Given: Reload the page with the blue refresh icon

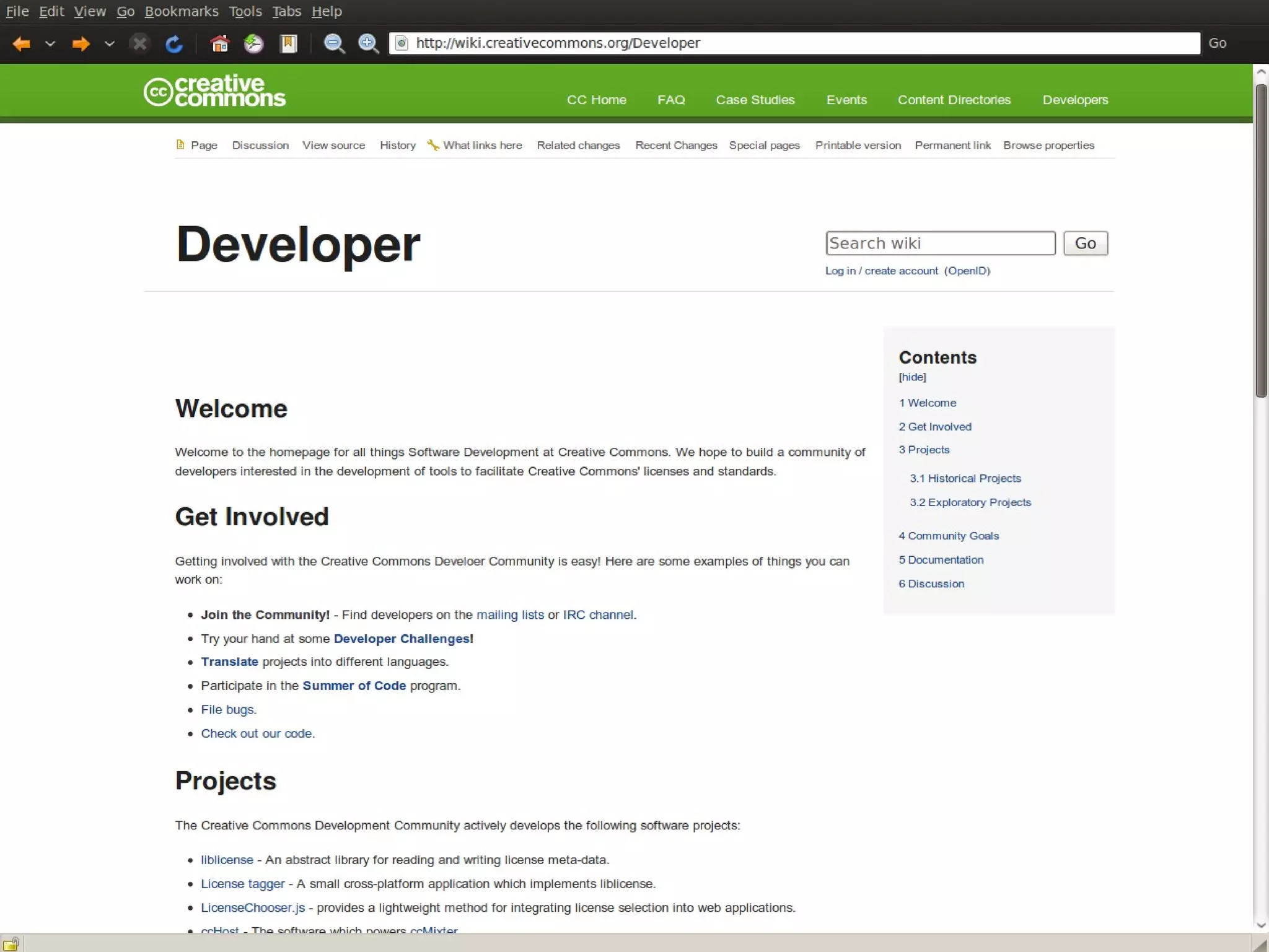Looking at the screenshot, I should coord(173,43).
